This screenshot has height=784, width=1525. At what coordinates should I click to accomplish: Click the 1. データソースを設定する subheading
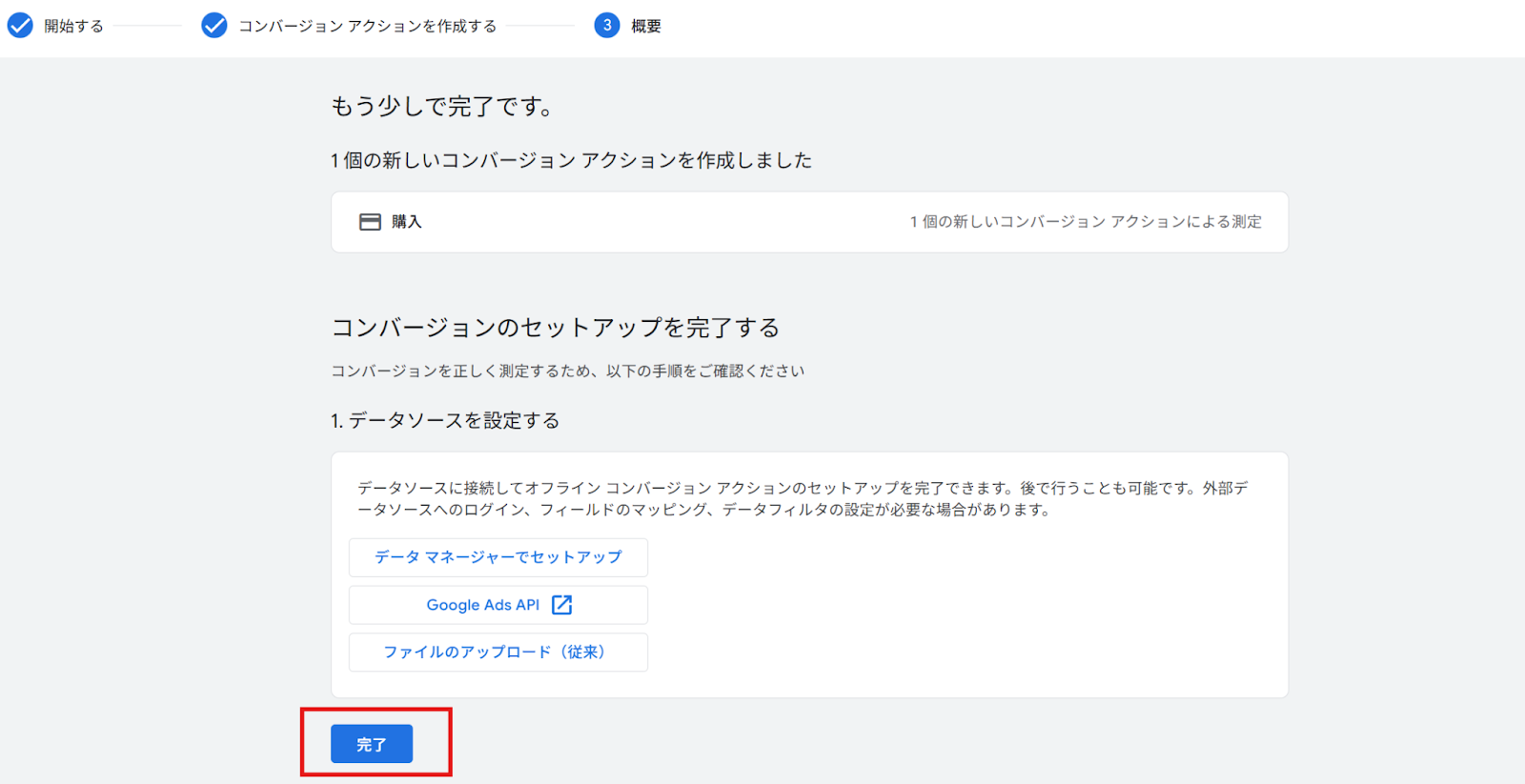[445, 421]
